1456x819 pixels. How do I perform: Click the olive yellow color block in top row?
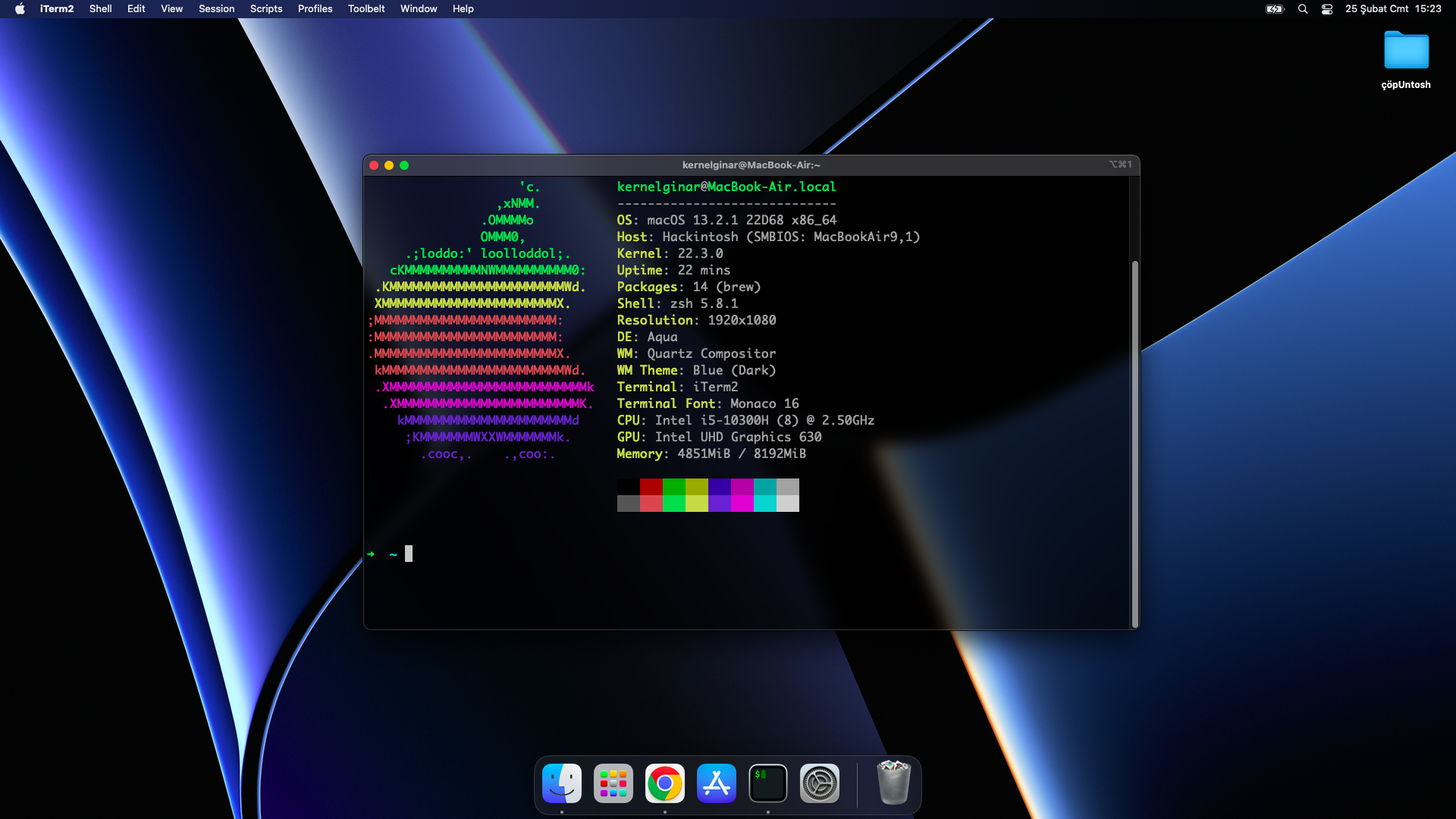coord(696,487)
